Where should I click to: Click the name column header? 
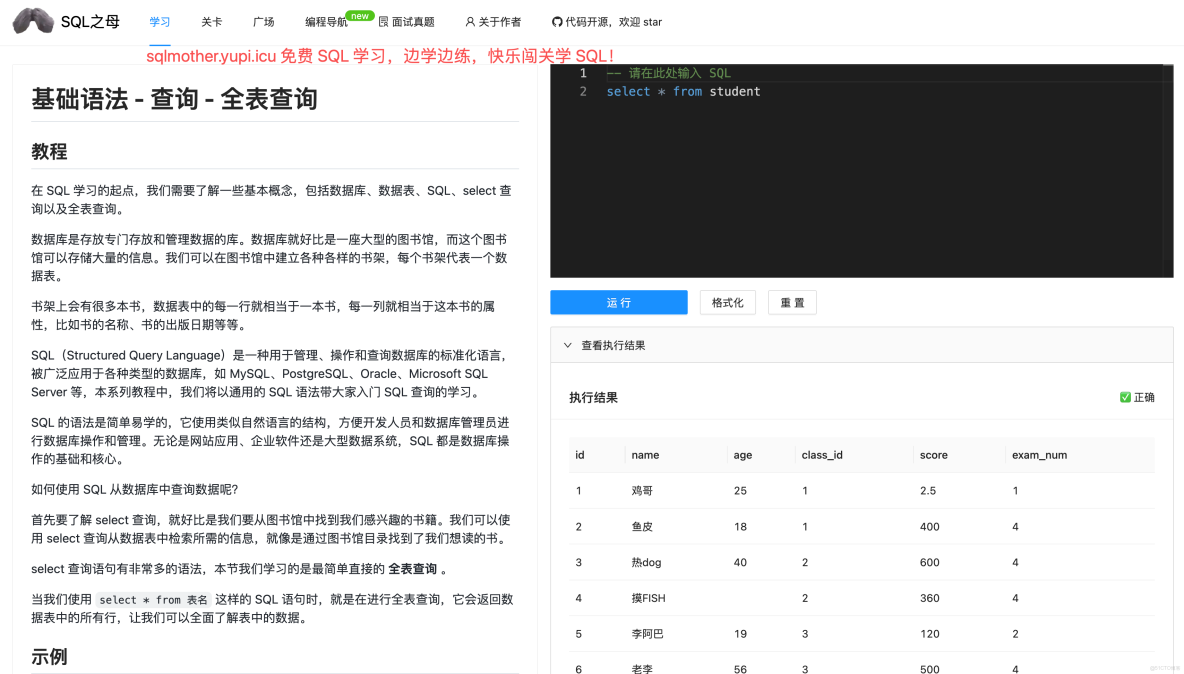point(644,454)
